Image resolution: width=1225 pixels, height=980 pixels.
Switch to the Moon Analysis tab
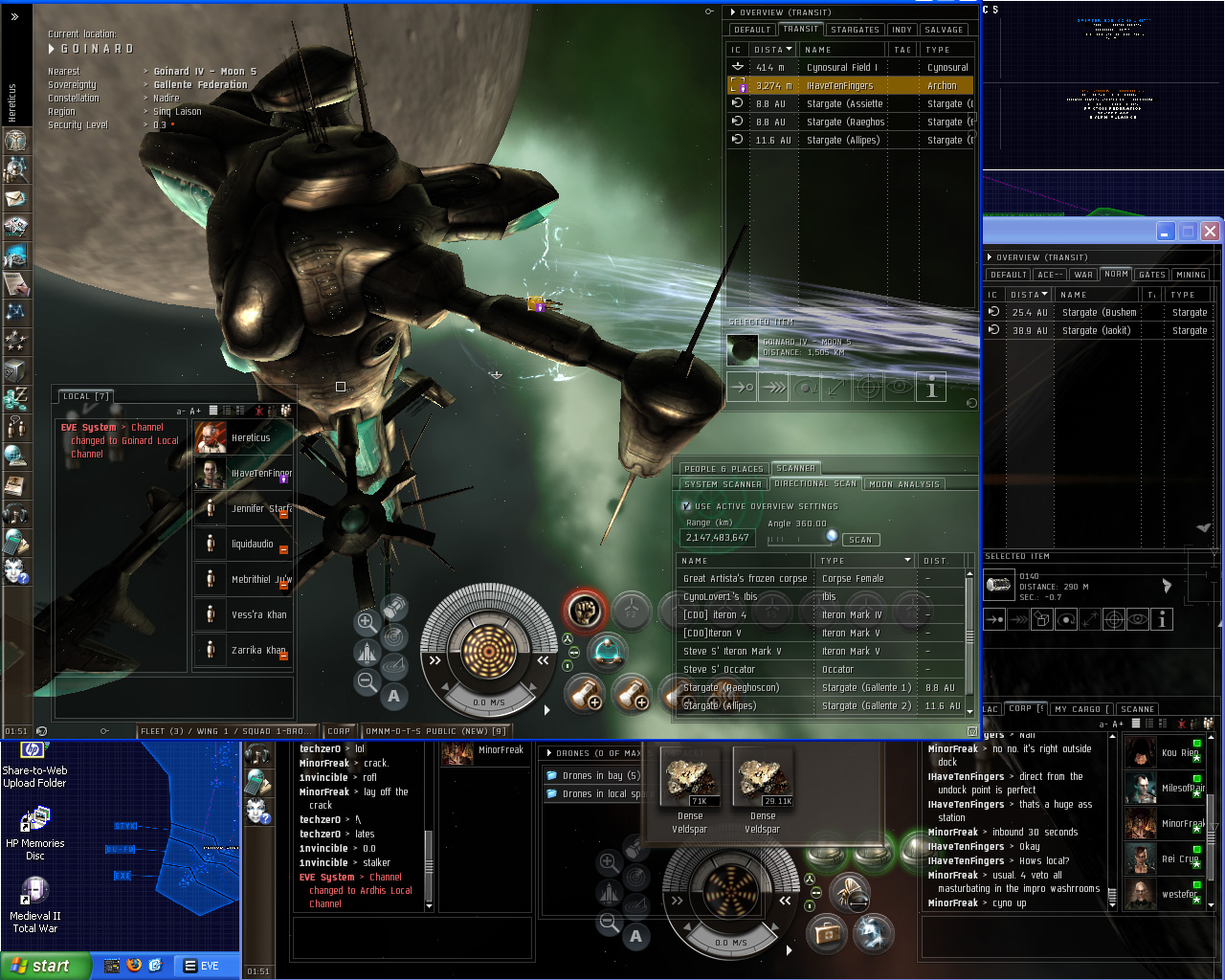904,484
